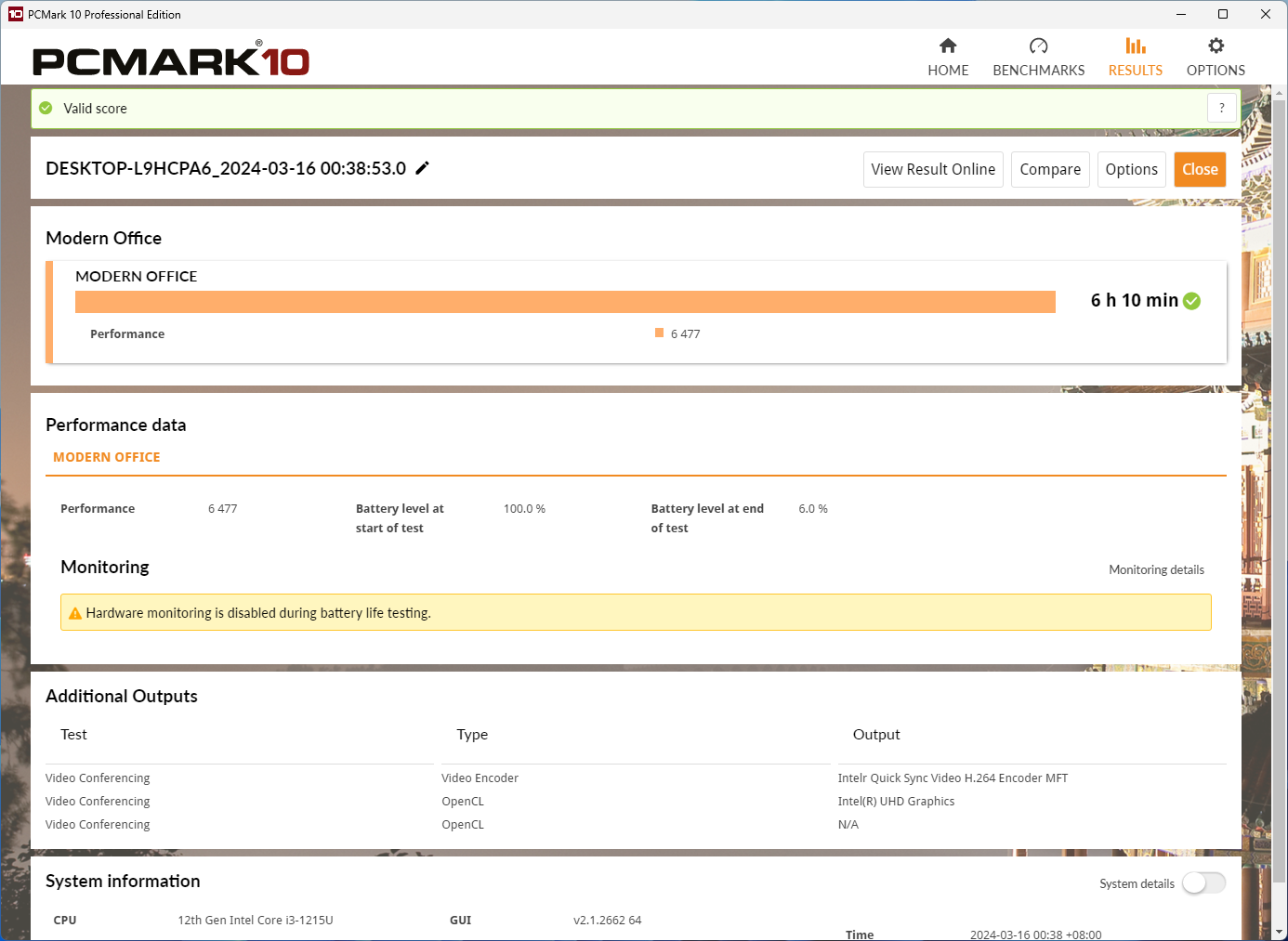This screenshot has width=1288, height=941.
Task: Select the MODERN OFFICE performance data tab
Action: pos(107,457)
